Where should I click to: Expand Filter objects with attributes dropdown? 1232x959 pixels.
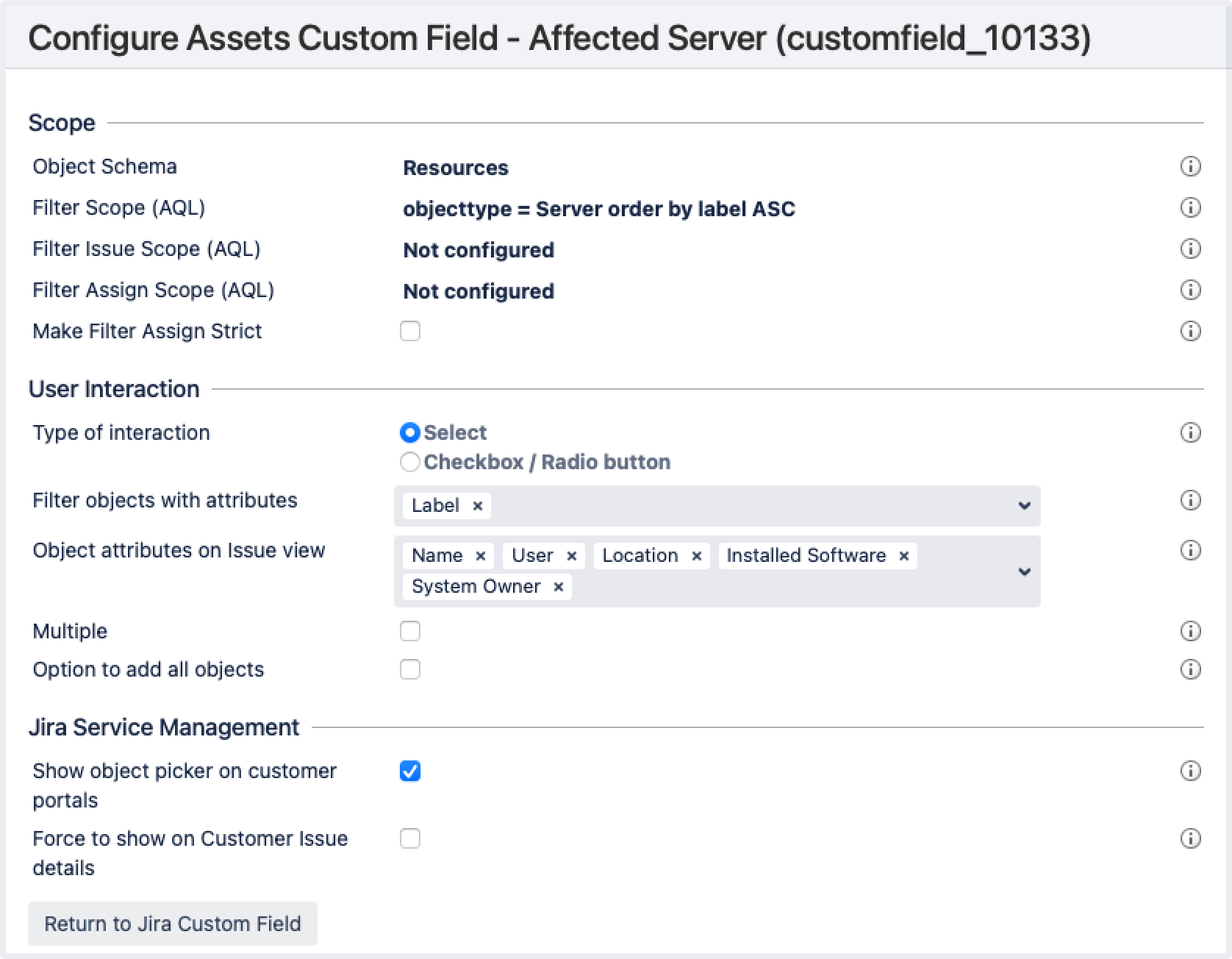pyautogui.click(x=1024, y=506)
